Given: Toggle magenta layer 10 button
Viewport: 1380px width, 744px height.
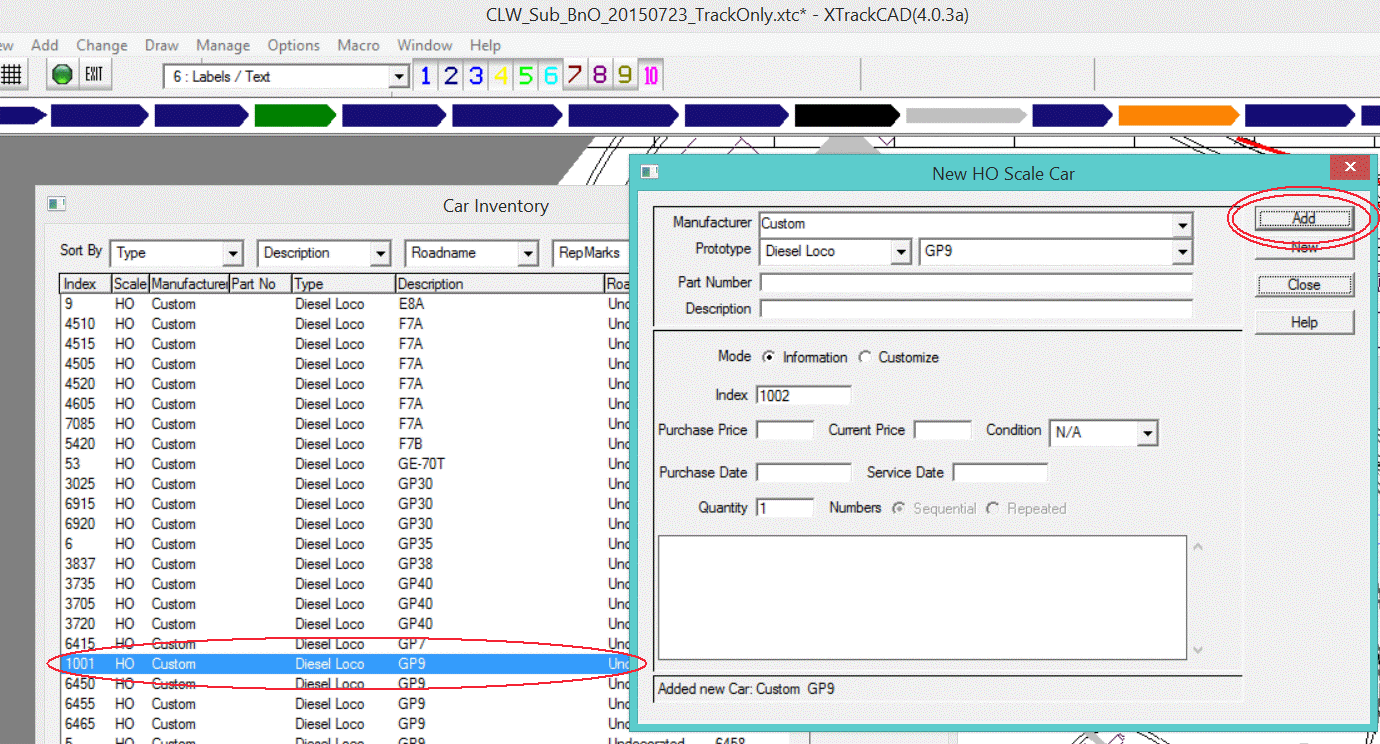Looking at the screenshot, I should [650, 76].
